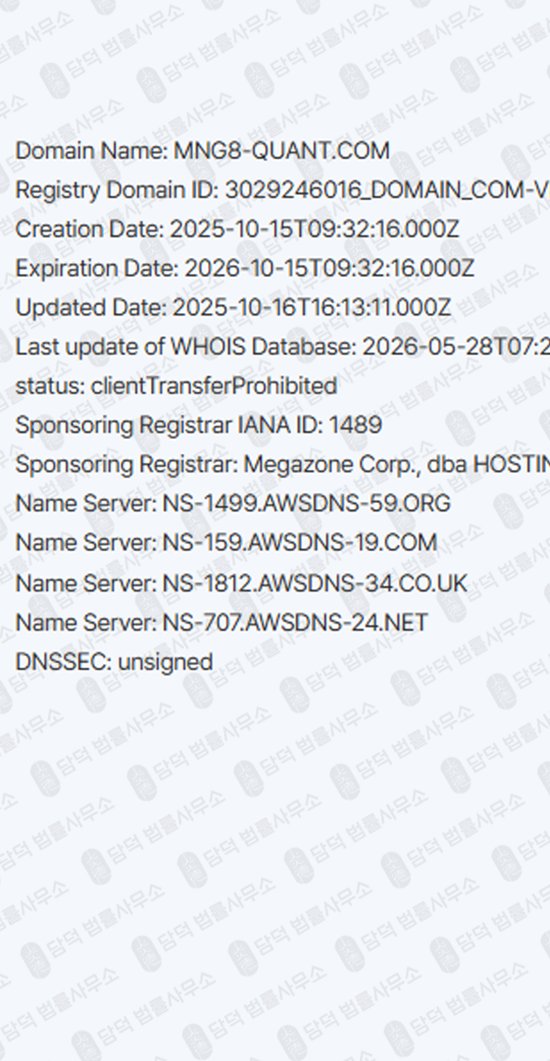Image resolution: width=550 pixels, height=1061 pixels.
Task: Select the Updated Date 2025-10-16 line
Action: [x=233, y=308]
